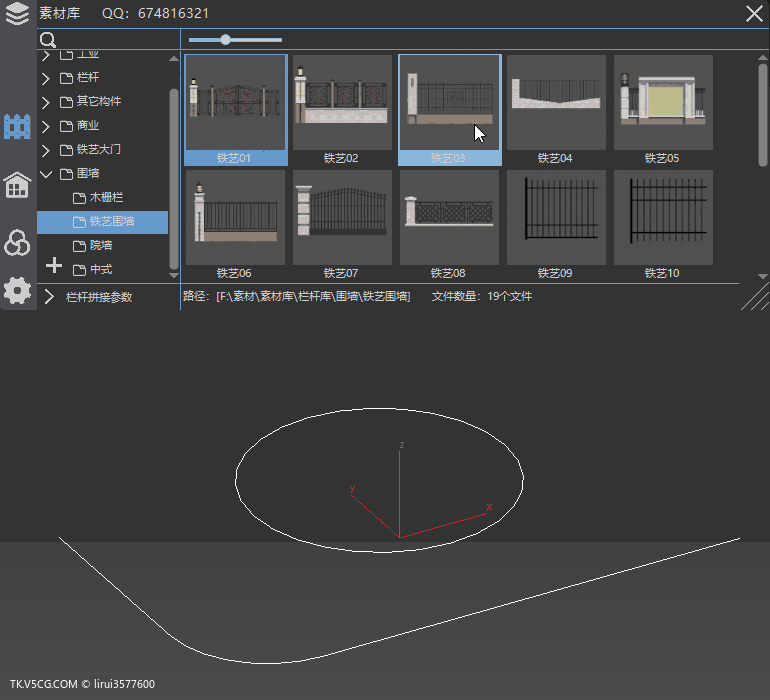Click the three overlapping circles icon
Image resolution: width=770 pixels, height=700 pixels.
pos(17,242)
